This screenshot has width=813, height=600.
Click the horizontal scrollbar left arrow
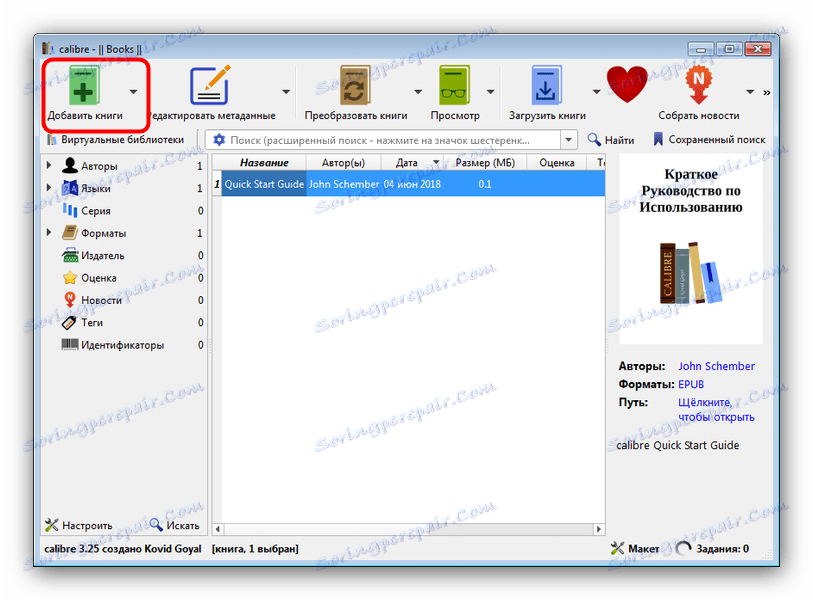[x=218, y=529]
